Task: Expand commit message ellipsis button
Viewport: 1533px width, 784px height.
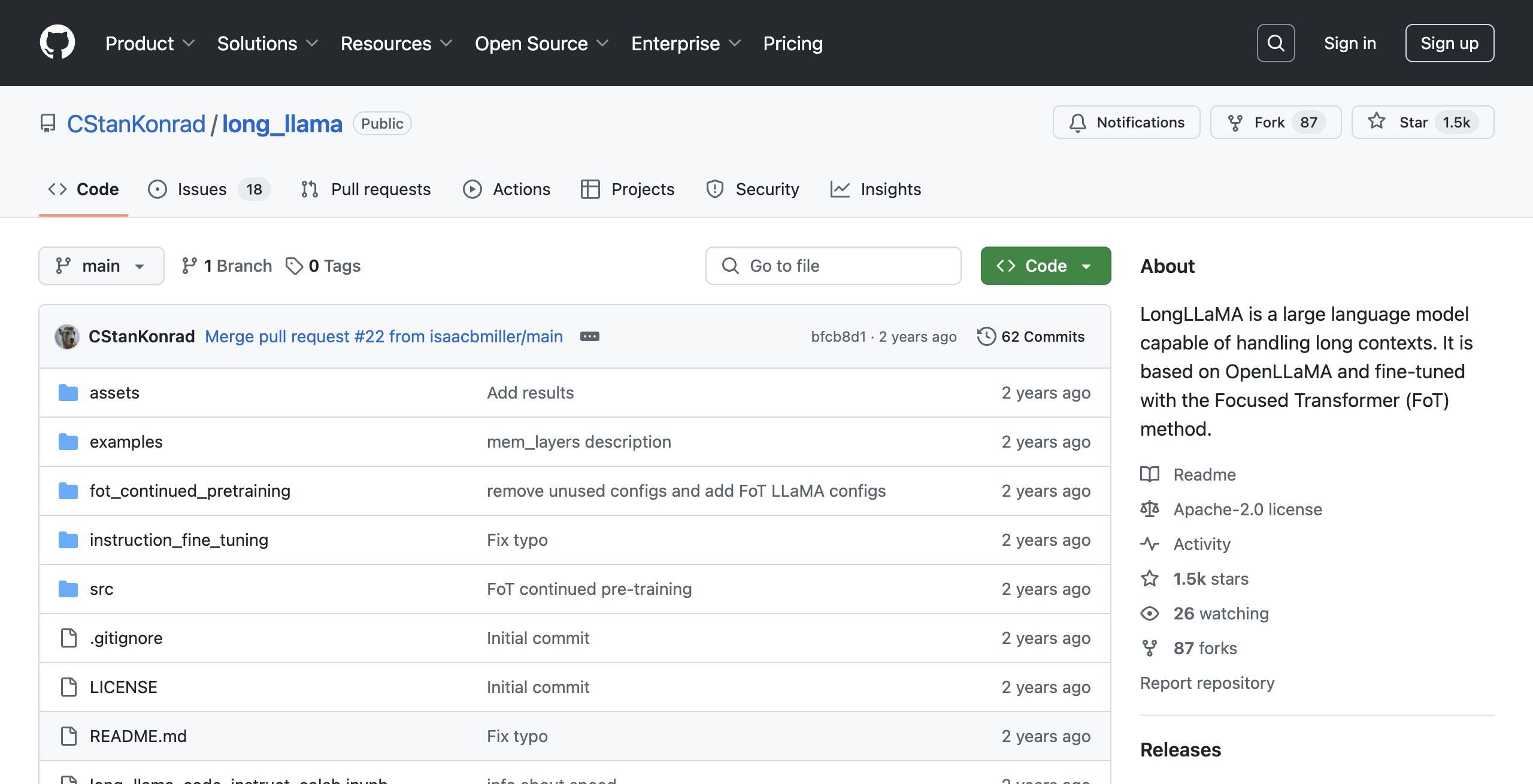Action: (589, 336)
